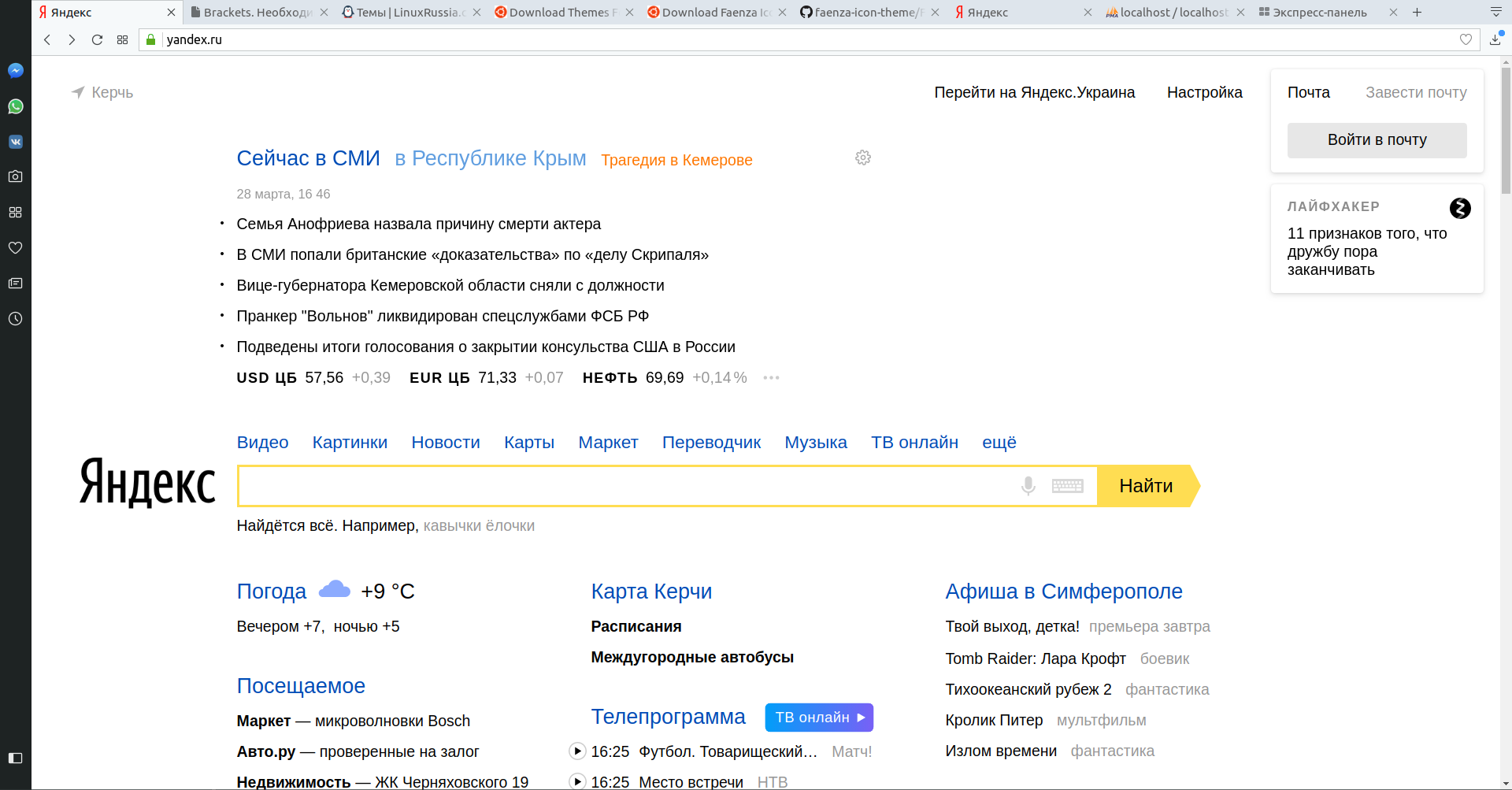Open the Картинки service link
The width and height of the screenshot is (1512, 790).
pos(350,443)
